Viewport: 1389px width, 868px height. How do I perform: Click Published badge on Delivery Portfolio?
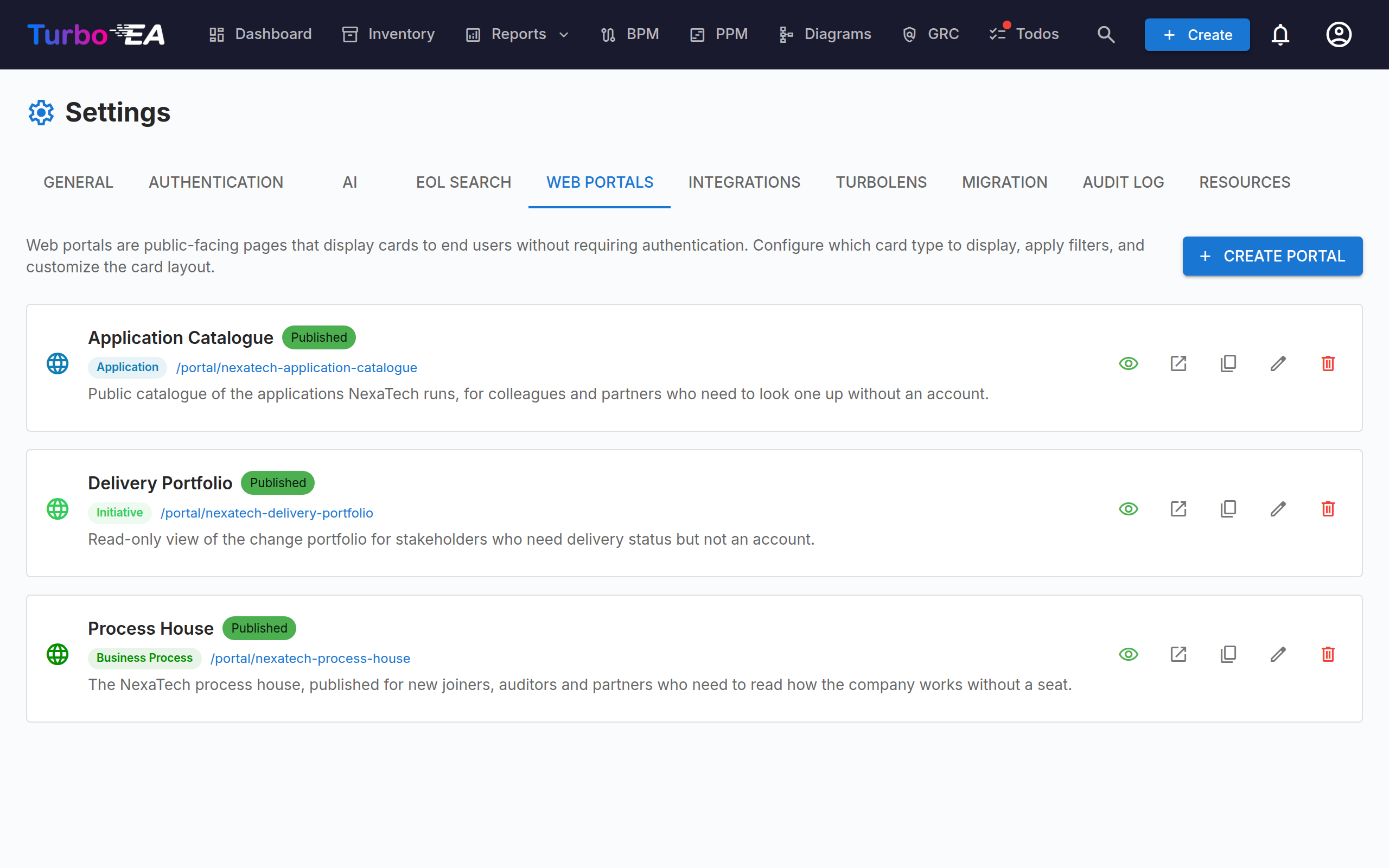278,483
